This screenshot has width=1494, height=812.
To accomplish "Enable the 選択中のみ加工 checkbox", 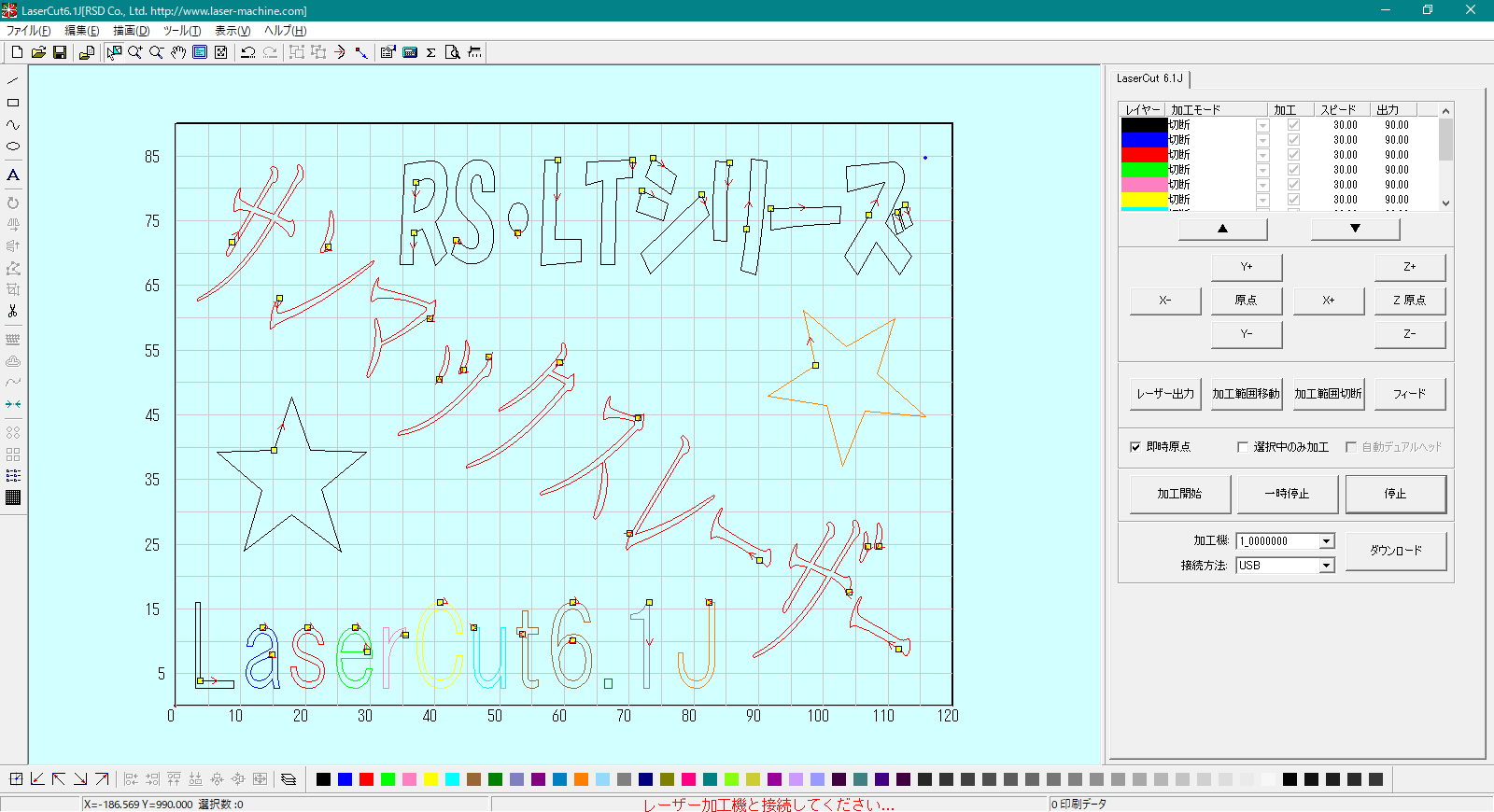I will pos(1243,447).
